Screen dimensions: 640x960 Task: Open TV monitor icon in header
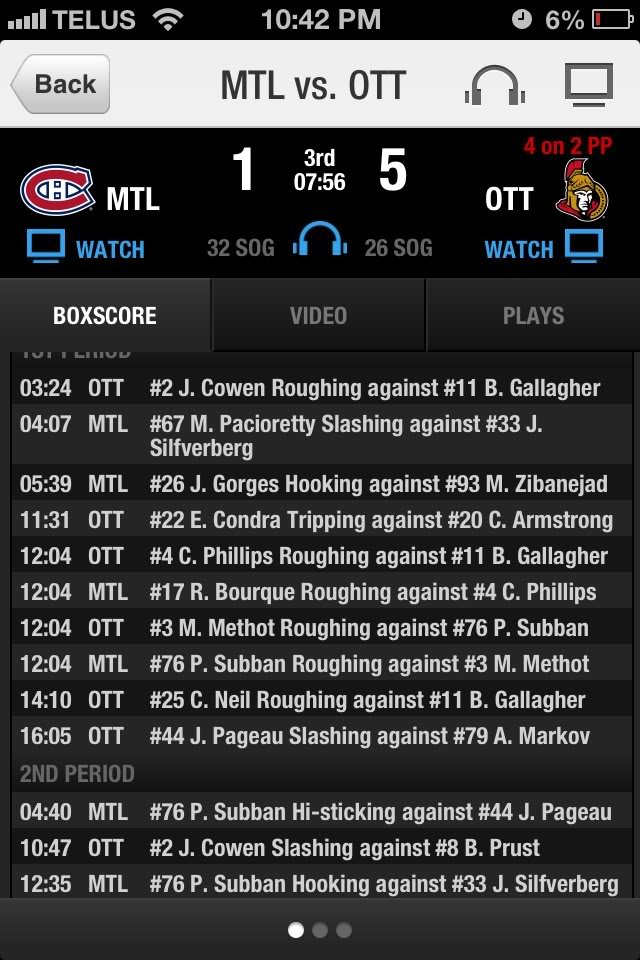click(x=589, y=84)
